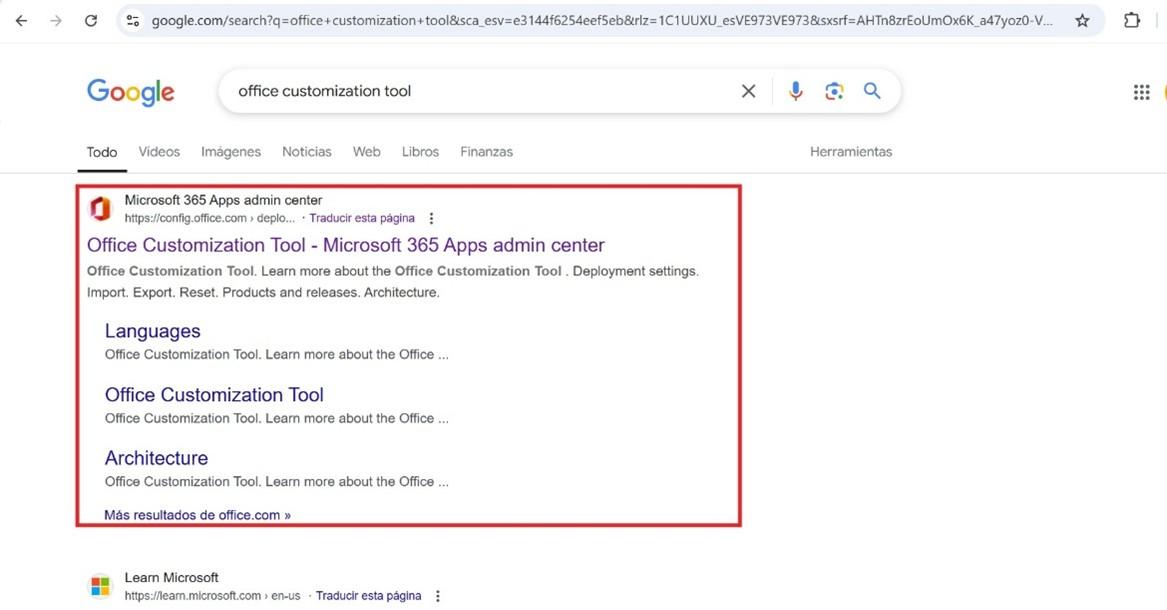The image size is (1167, 610).
Task: Start voice search with the microphone
Action: (x=796, y=91)
